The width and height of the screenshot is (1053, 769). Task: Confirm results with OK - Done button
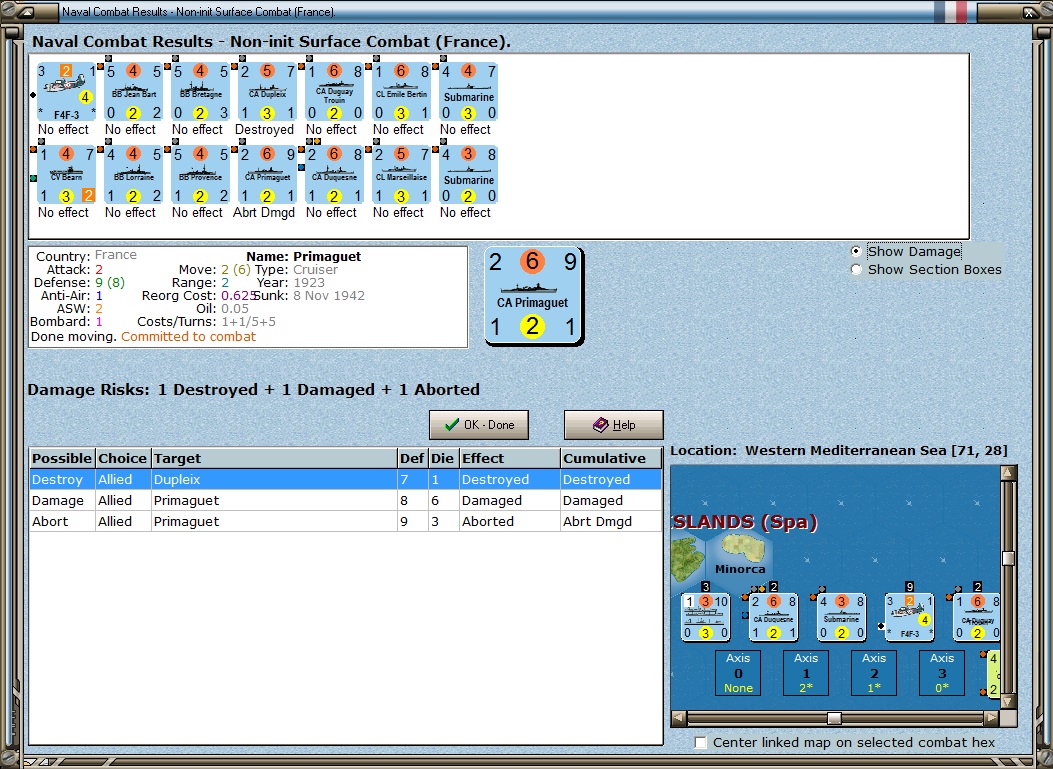tap(479, 424)
